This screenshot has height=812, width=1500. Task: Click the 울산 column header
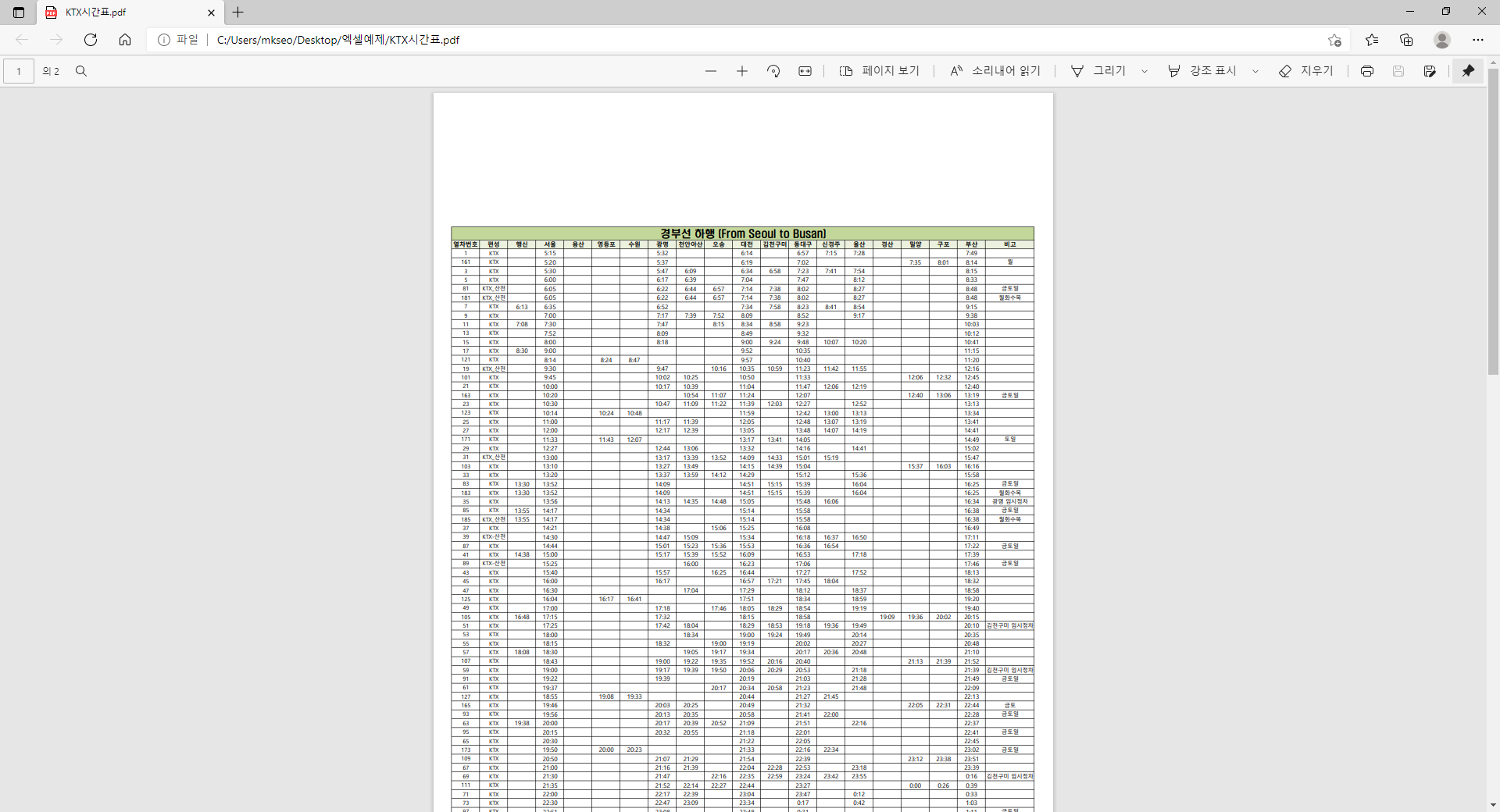pyautogui.click(x=859, y=244)
